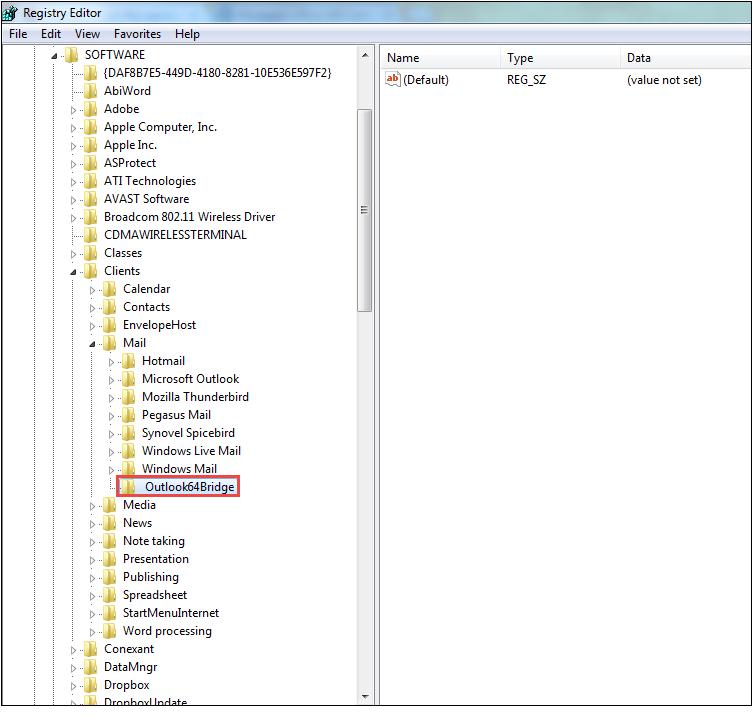
Task: Open the Favorites menu
Action: tap(137, 34)
